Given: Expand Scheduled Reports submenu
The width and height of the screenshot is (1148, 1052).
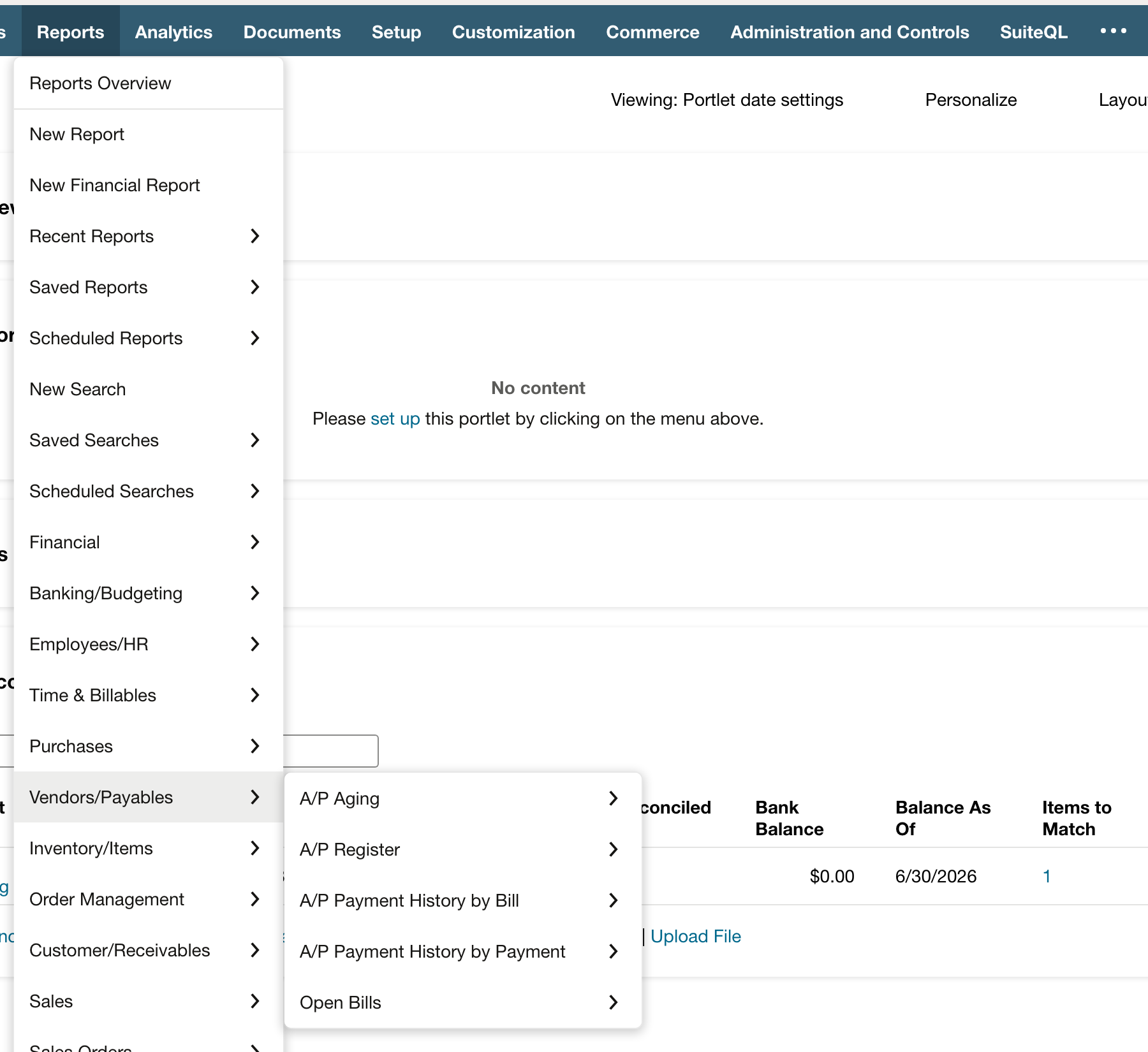Looking at the screenshot, I should tap(149, 339).
